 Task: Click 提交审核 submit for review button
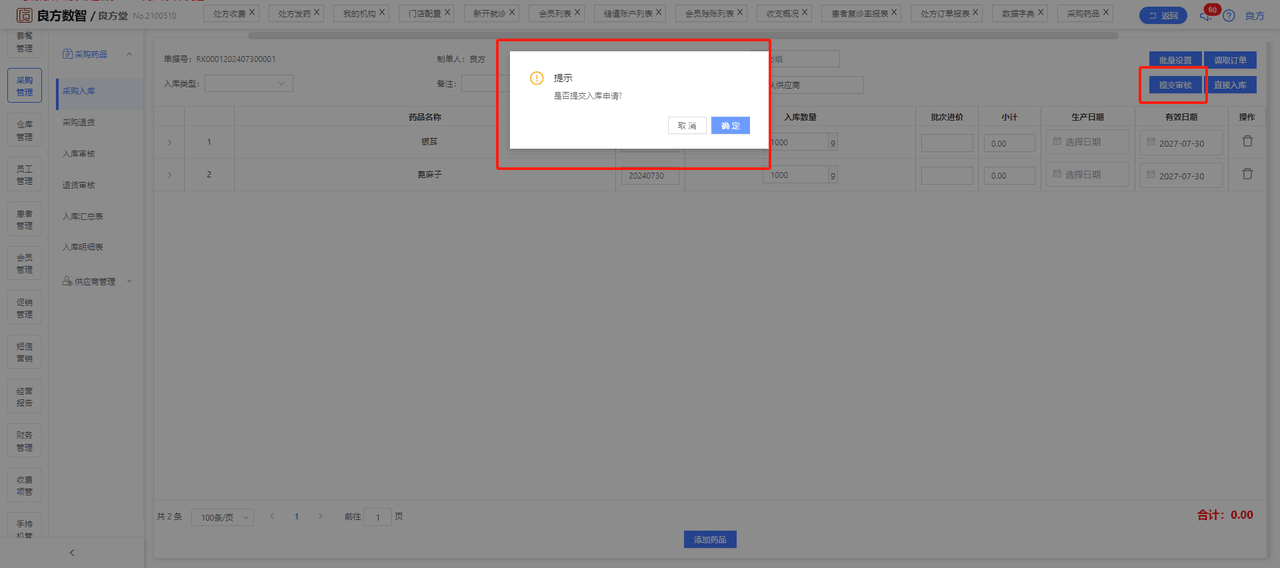1175,86
